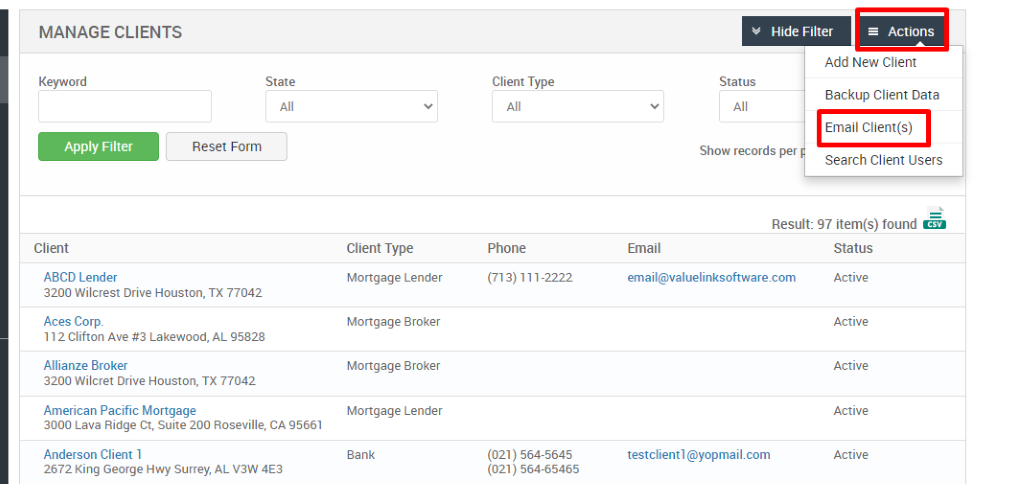1024x484 pixels.
Task: Click email@valuelinksoftware.com email link
Action: 711,277
